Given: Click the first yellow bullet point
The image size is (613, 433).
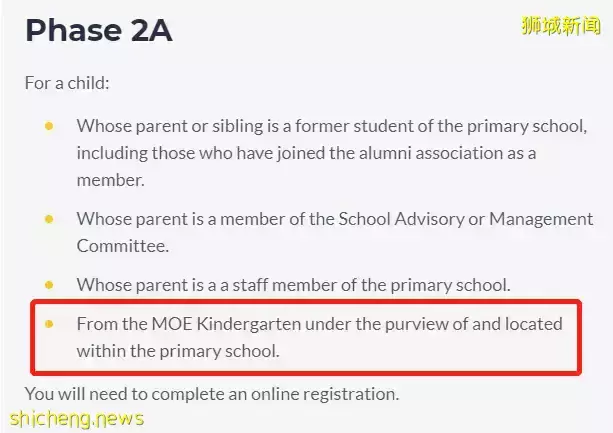Looking at the screenshot, I should 49,126.
